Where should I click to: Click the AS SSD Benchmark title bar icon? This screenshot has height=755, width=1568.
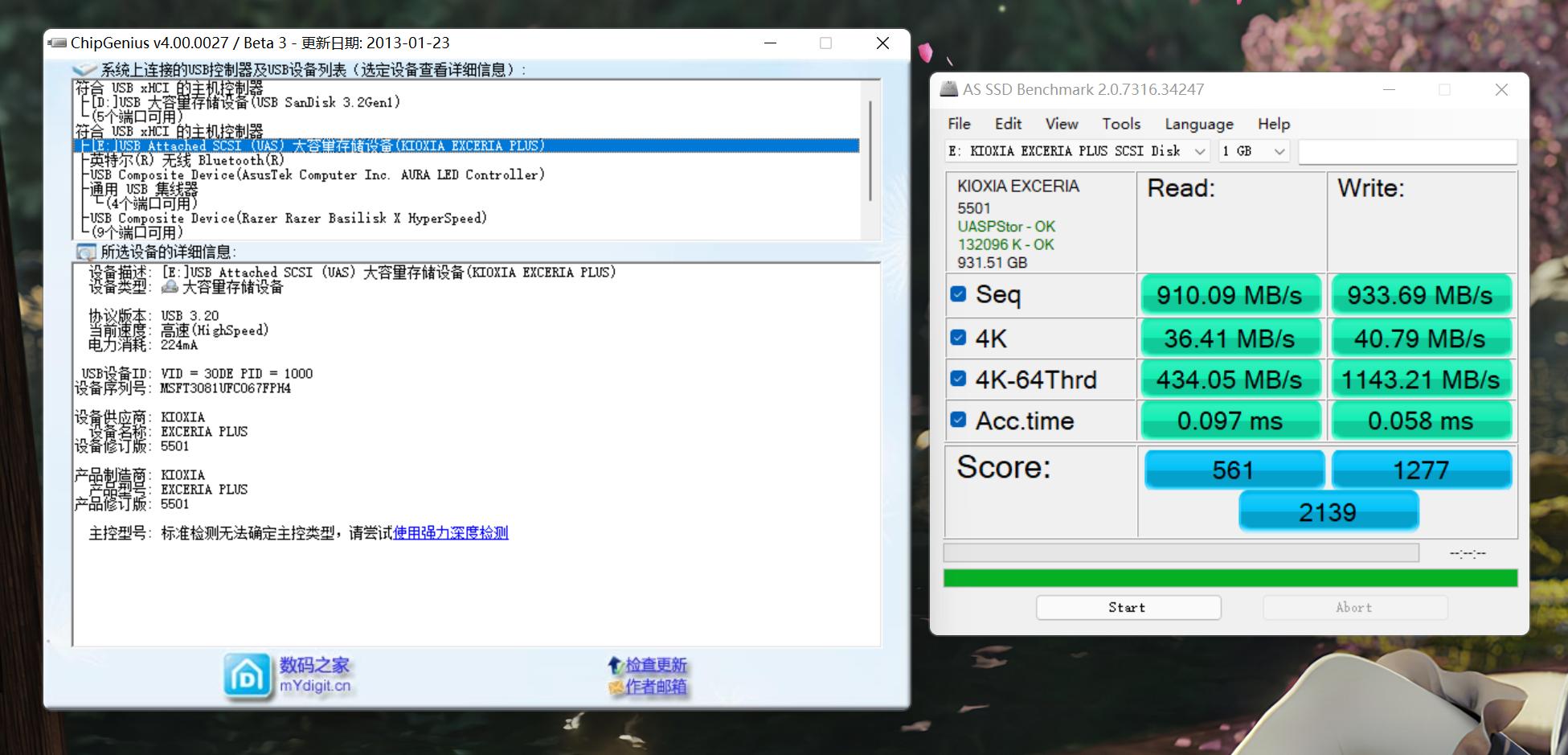[x=949, y=89]
